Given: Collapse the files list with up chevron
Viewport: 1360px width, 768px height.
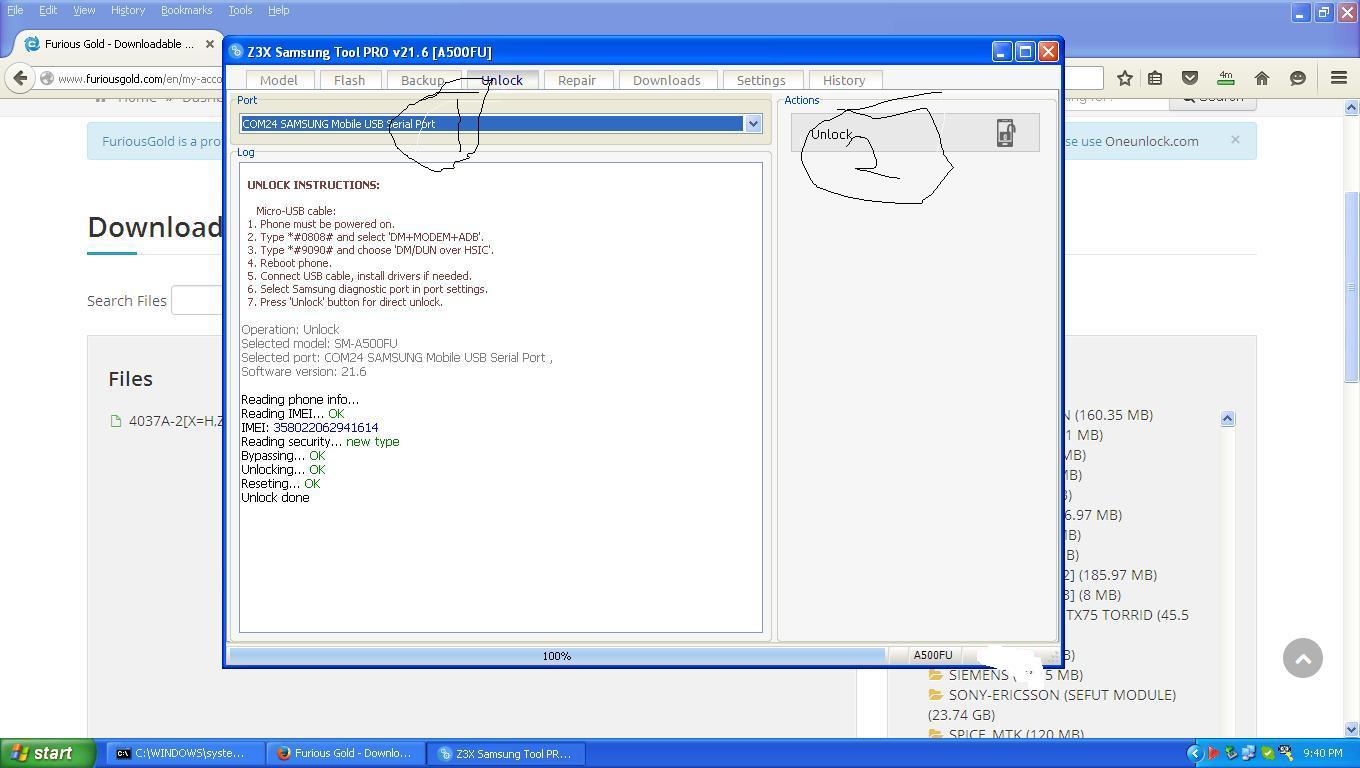Looking at the screenshot, I should pos(1227,419).
